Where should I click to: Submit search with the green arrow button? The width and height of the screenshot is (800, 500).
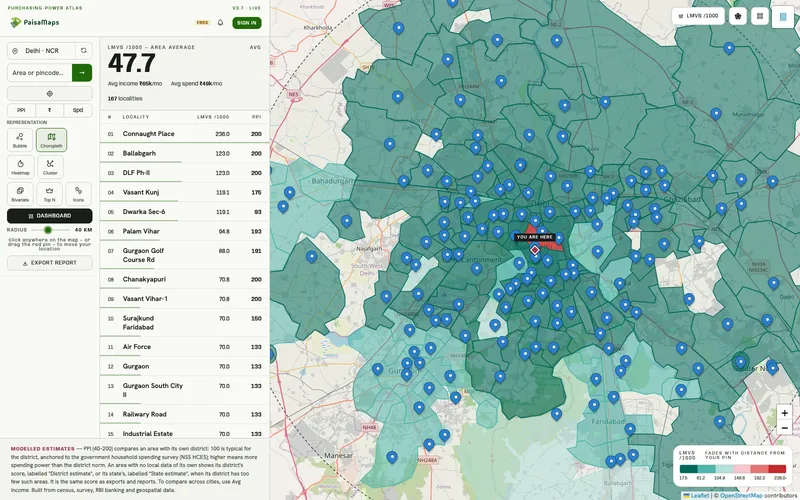(82, 72)
